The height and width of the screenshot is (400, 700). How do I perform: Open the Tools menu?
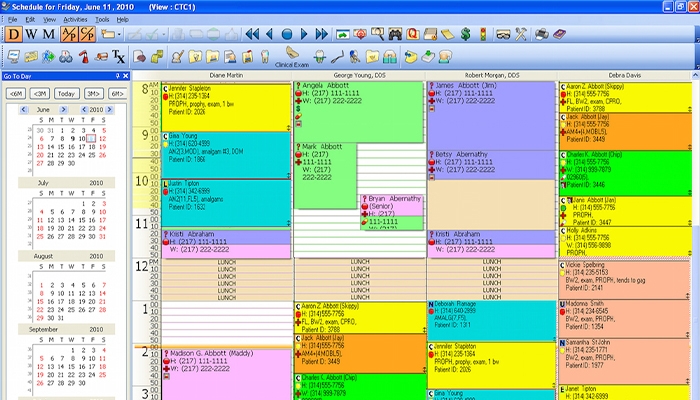pyautogui.click(x=102, y=19)
